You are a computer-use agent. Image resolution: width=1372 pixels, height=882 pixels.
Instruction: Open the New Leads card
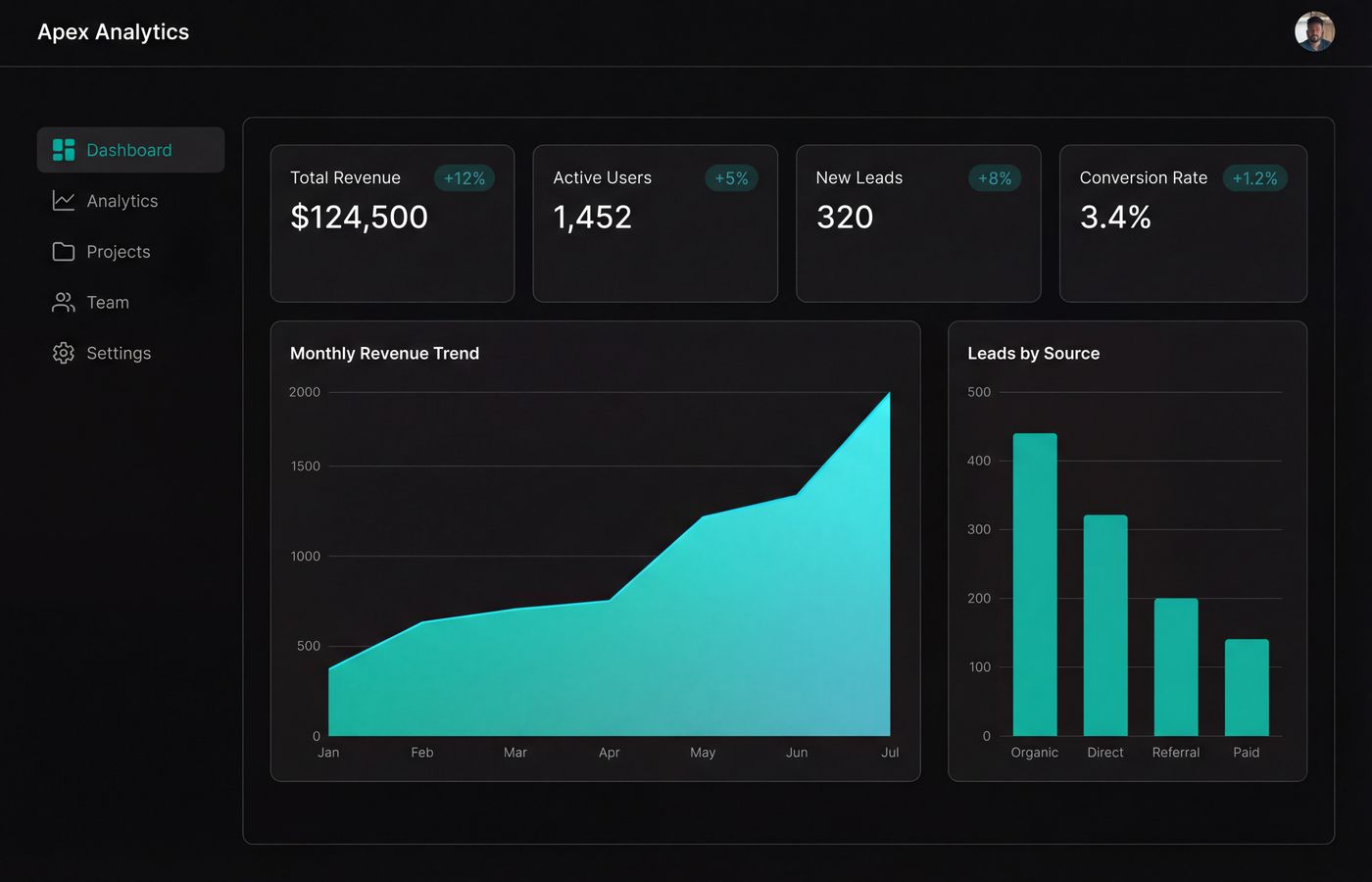point(918,223)
